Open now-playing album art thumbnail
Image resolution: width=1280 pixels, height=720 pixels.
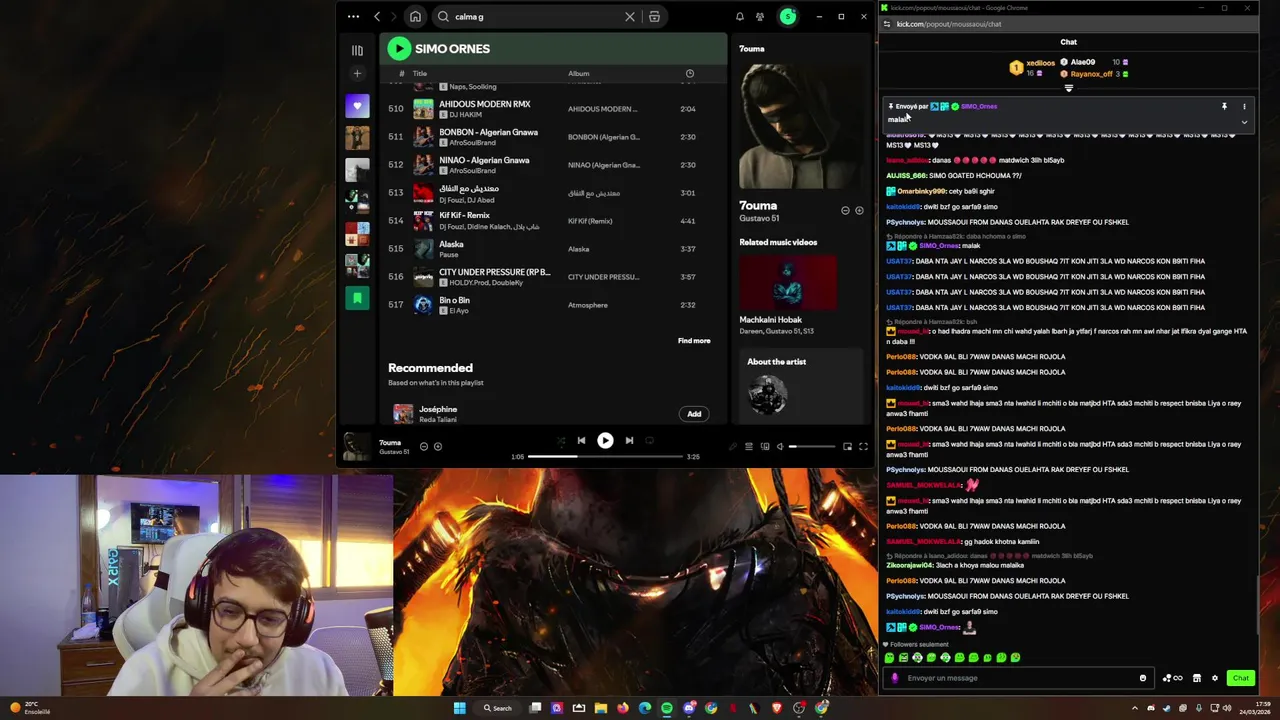point(355,446)
